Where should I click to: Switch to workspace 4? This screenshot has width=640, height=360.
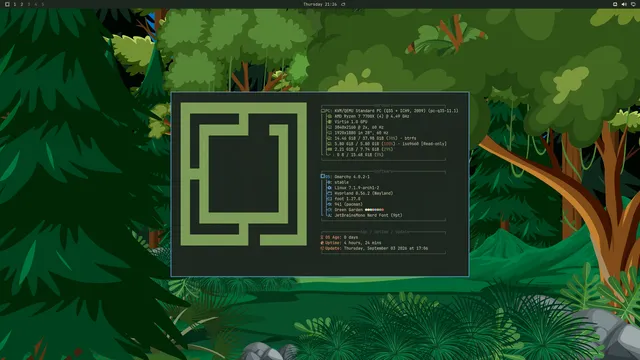click(x=36, y=4)
